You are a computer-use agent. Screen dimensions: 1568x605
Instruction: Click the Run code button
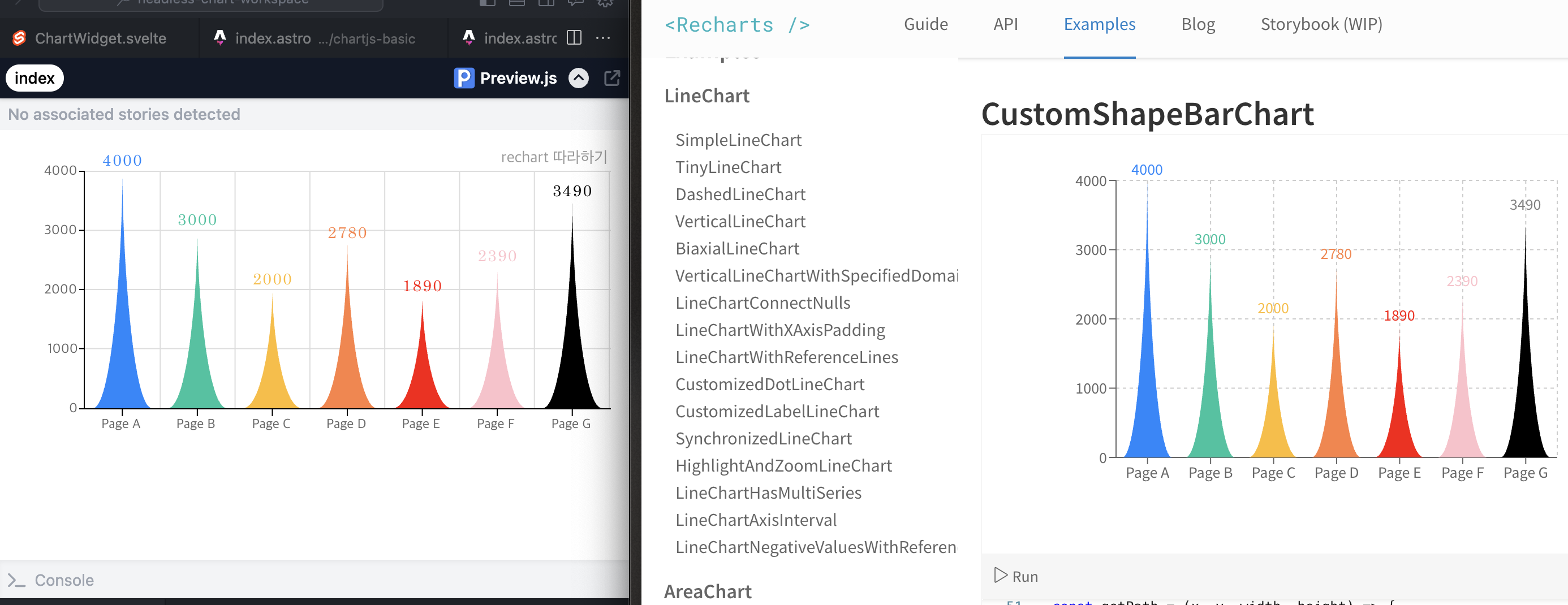tap(1016, 576)
